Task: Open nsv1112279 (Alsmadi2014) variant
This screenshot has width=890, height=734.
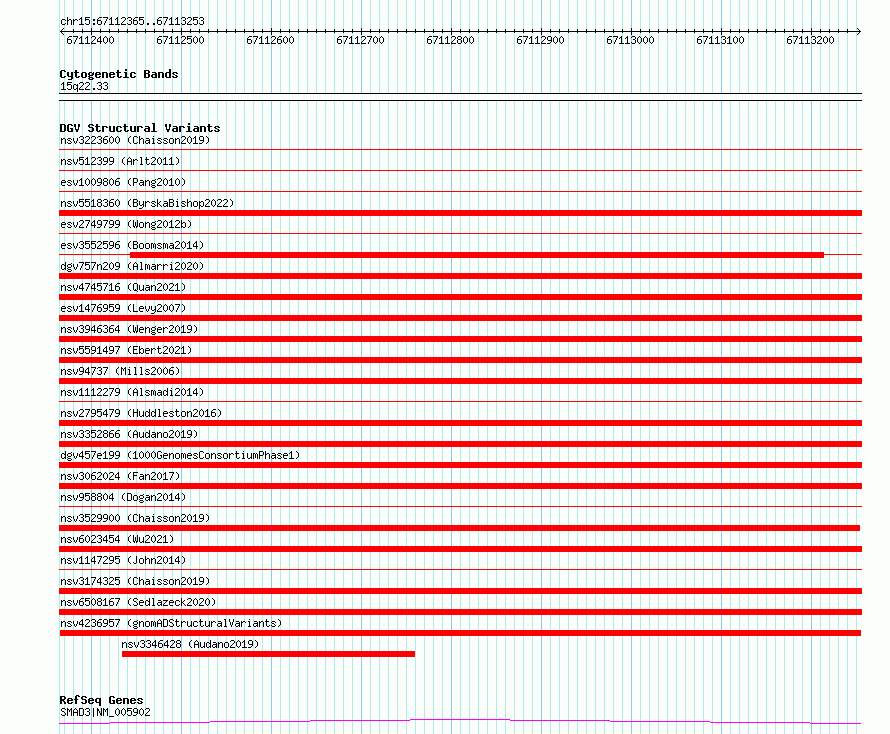Action: coord(132,392)
